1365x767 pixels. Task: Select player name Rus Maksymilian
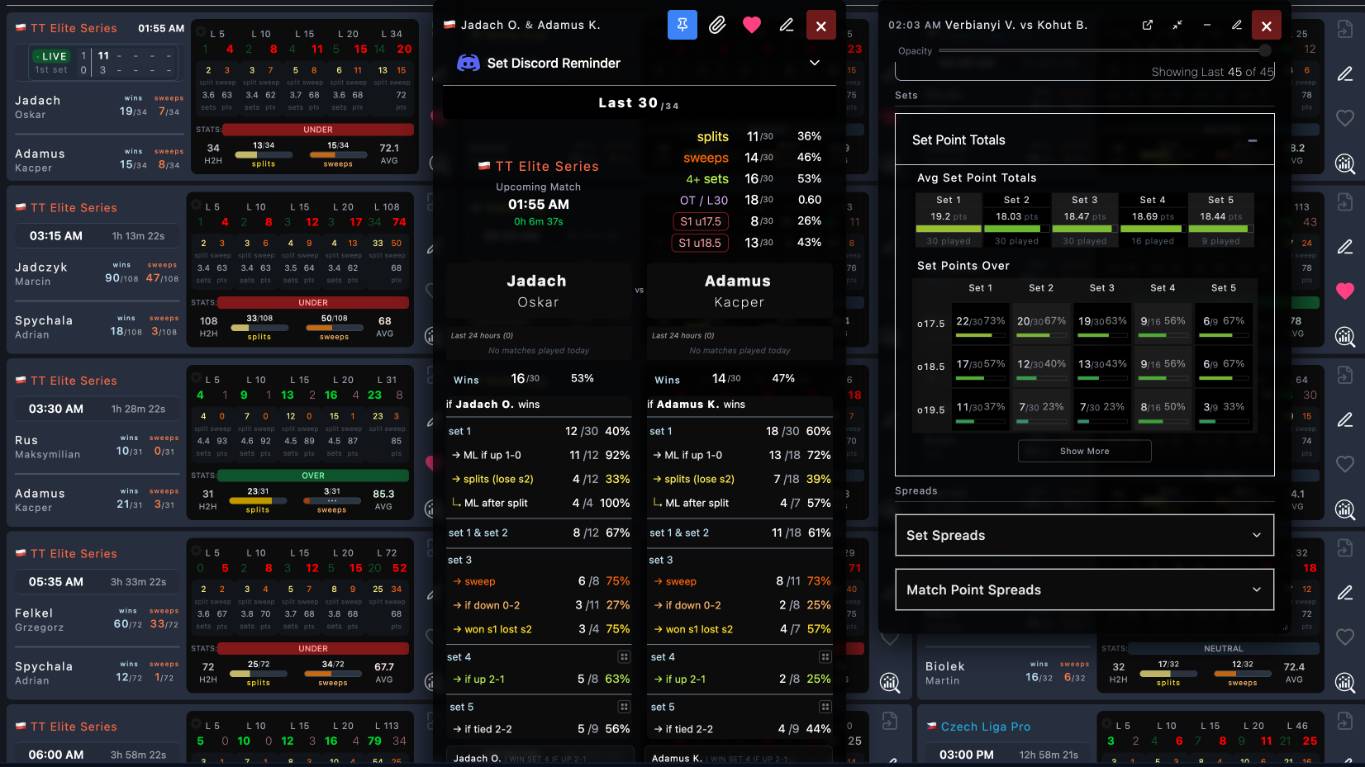point(47,446)
